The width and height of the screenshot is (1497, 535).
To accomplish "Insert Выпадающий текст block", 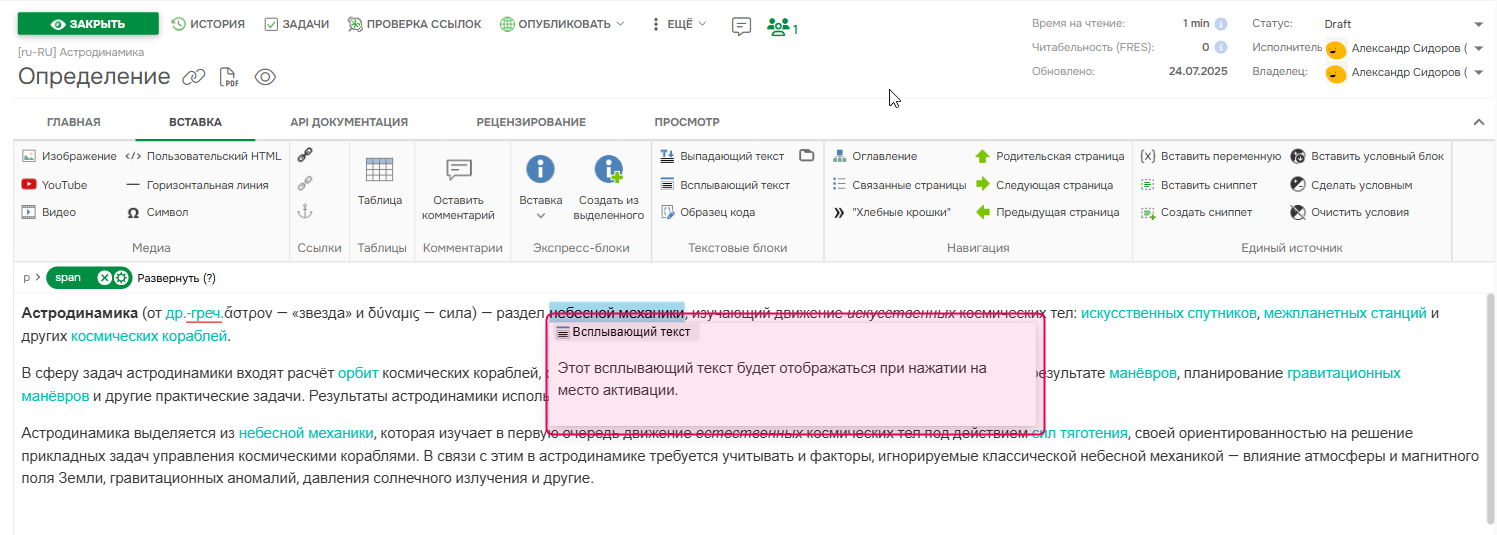I will tap(722, 156).
